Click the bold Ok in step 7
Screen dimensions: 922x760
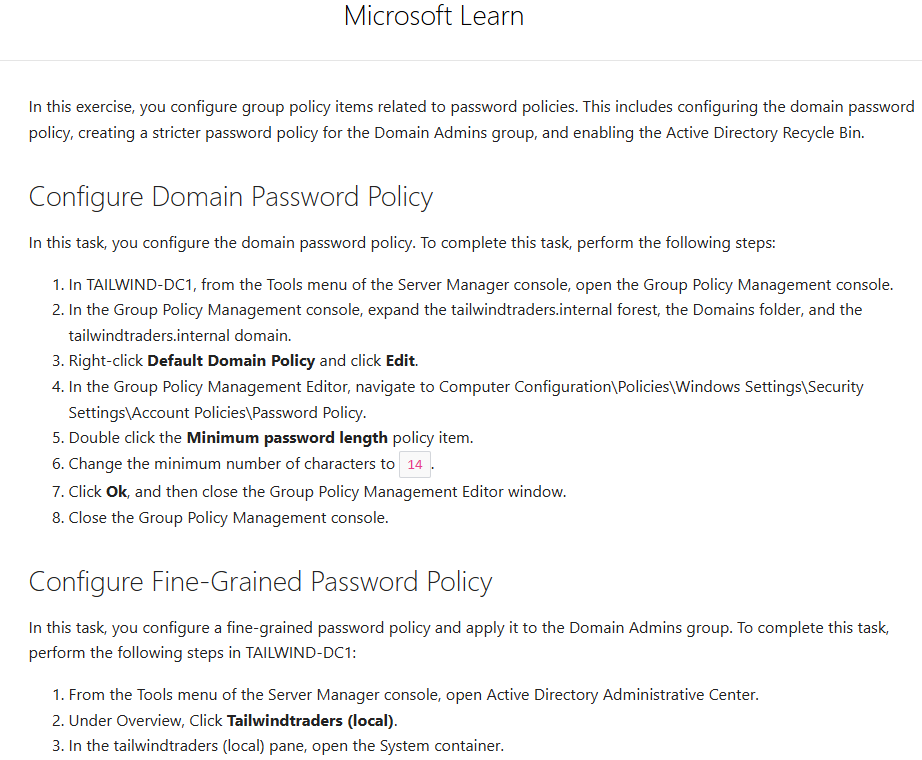(116, 492)
